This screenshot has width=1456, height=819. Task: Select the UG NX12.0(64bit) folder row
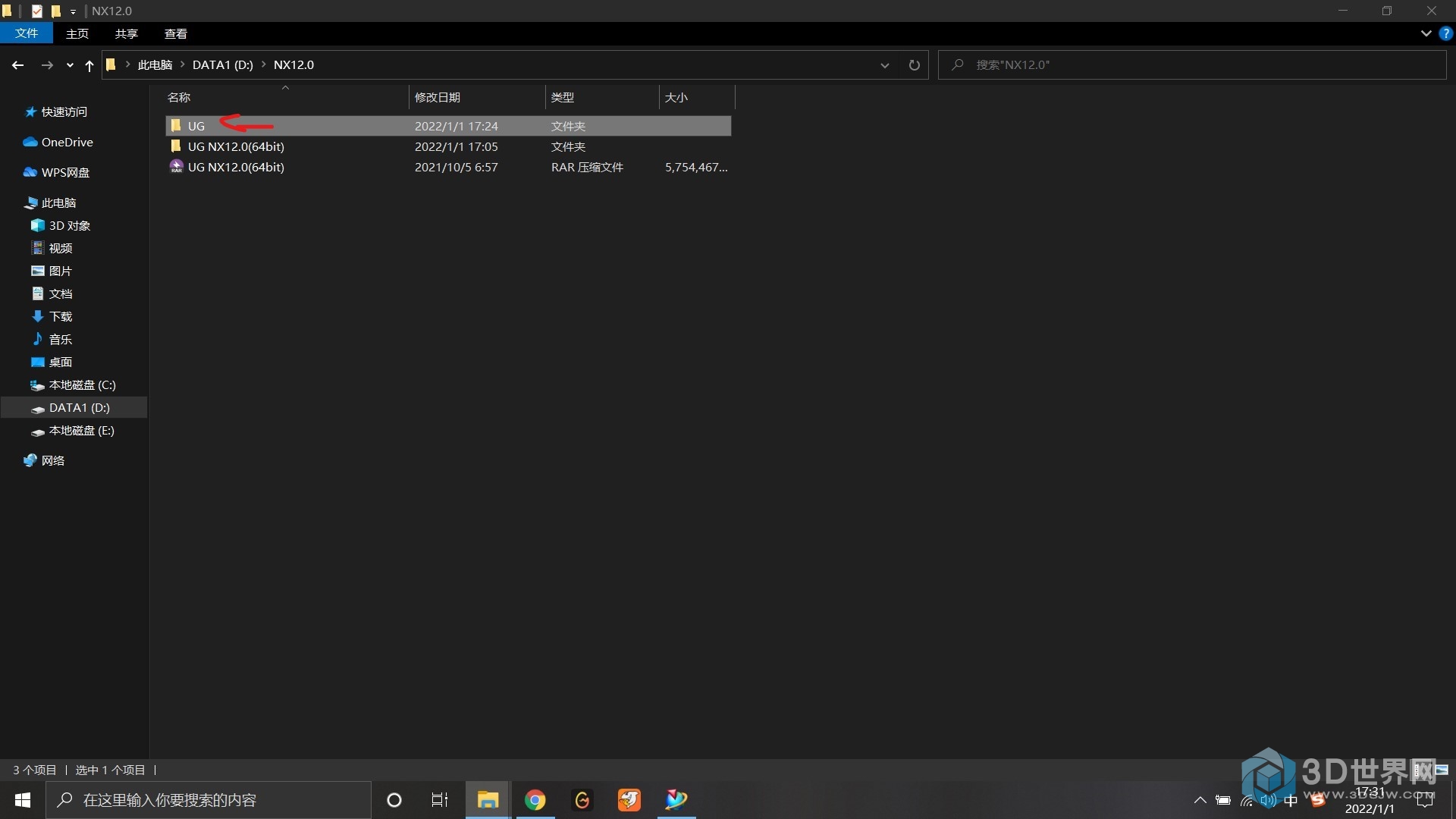pos(448,146)
